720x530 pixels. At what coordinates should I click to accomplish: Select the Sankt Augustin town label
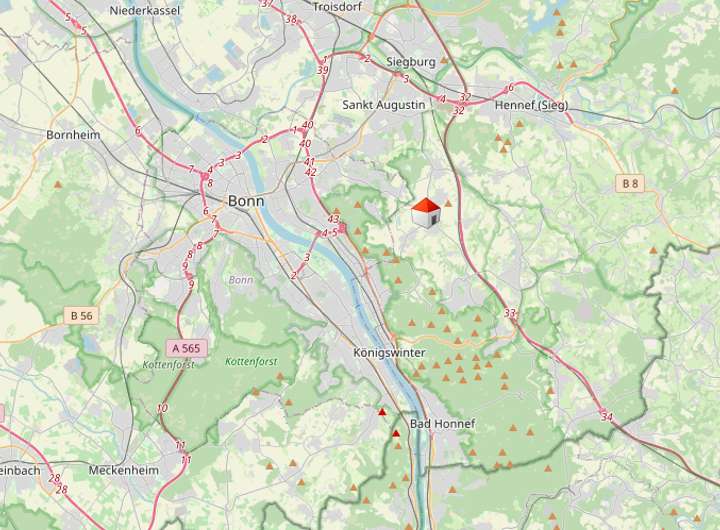click(384, 105)
